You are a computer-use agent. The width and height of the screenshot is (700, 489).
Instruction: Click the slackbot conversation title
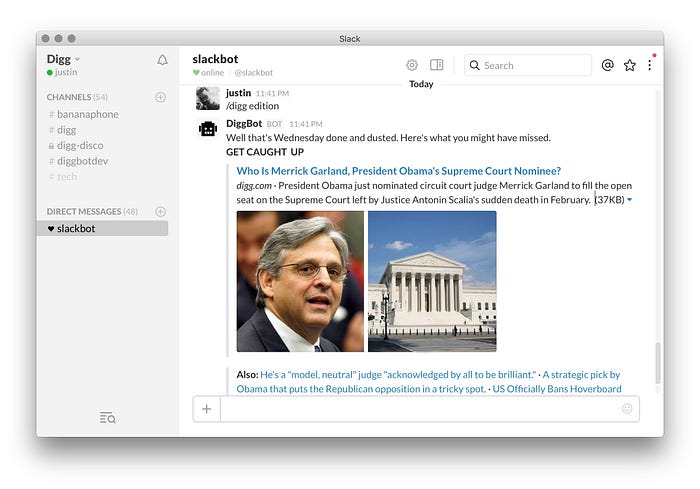215,59
